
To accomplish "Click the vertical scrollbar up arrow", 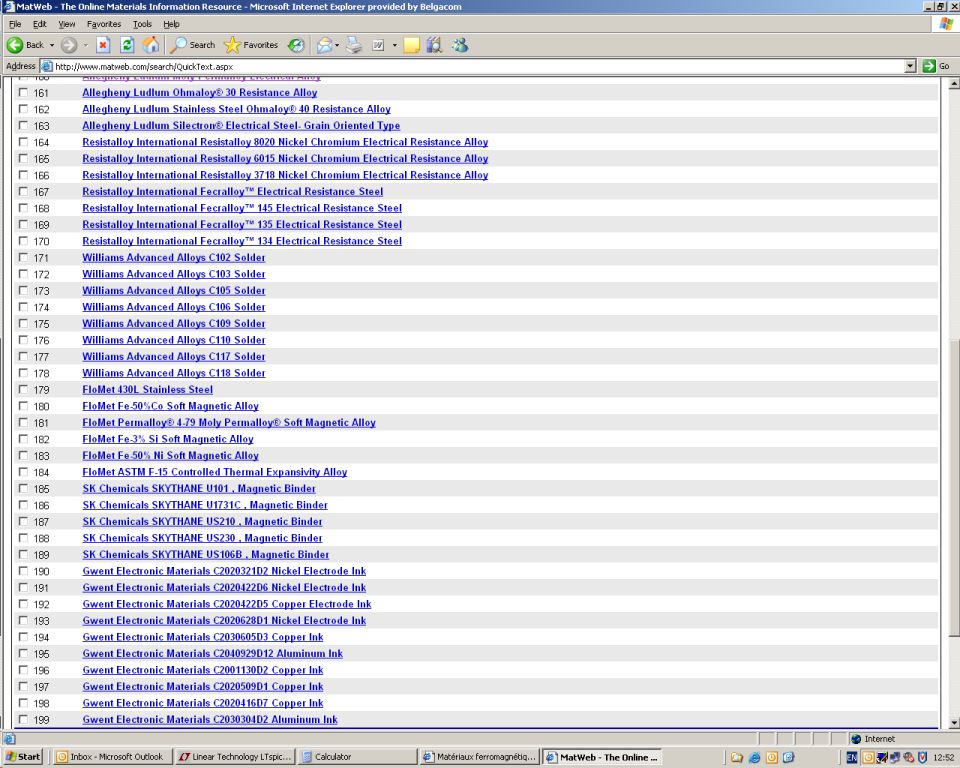I will 954,83.
